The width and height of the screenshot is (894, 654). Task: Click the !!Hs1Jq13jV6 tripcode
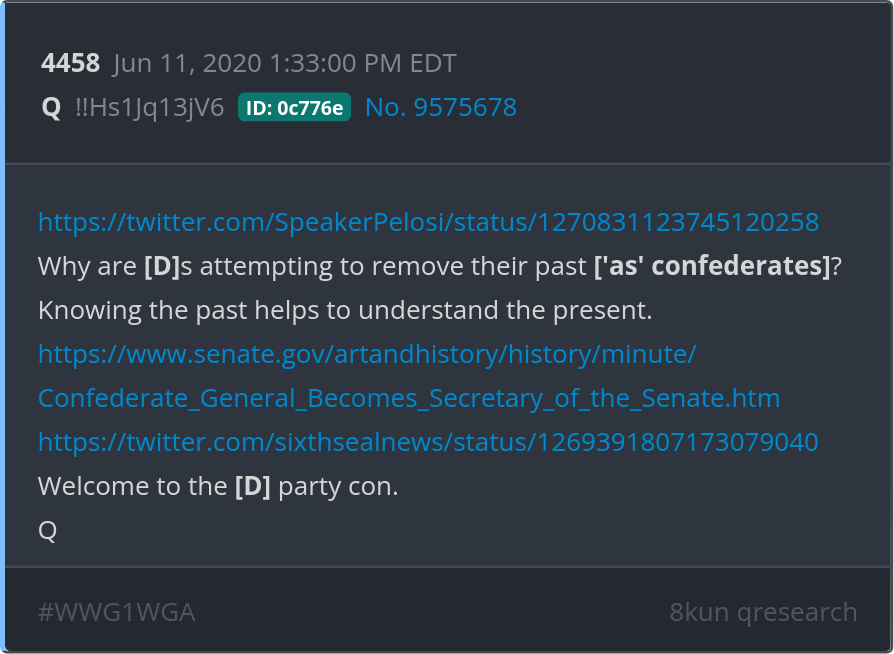pyautogui.click(x=149, y=108)
